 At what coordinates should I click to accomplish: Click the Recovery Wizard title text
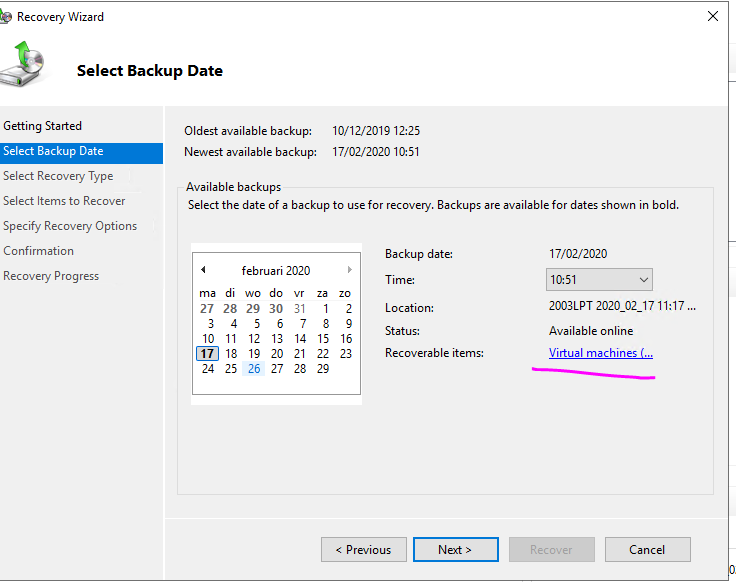(x=60, y=17)
